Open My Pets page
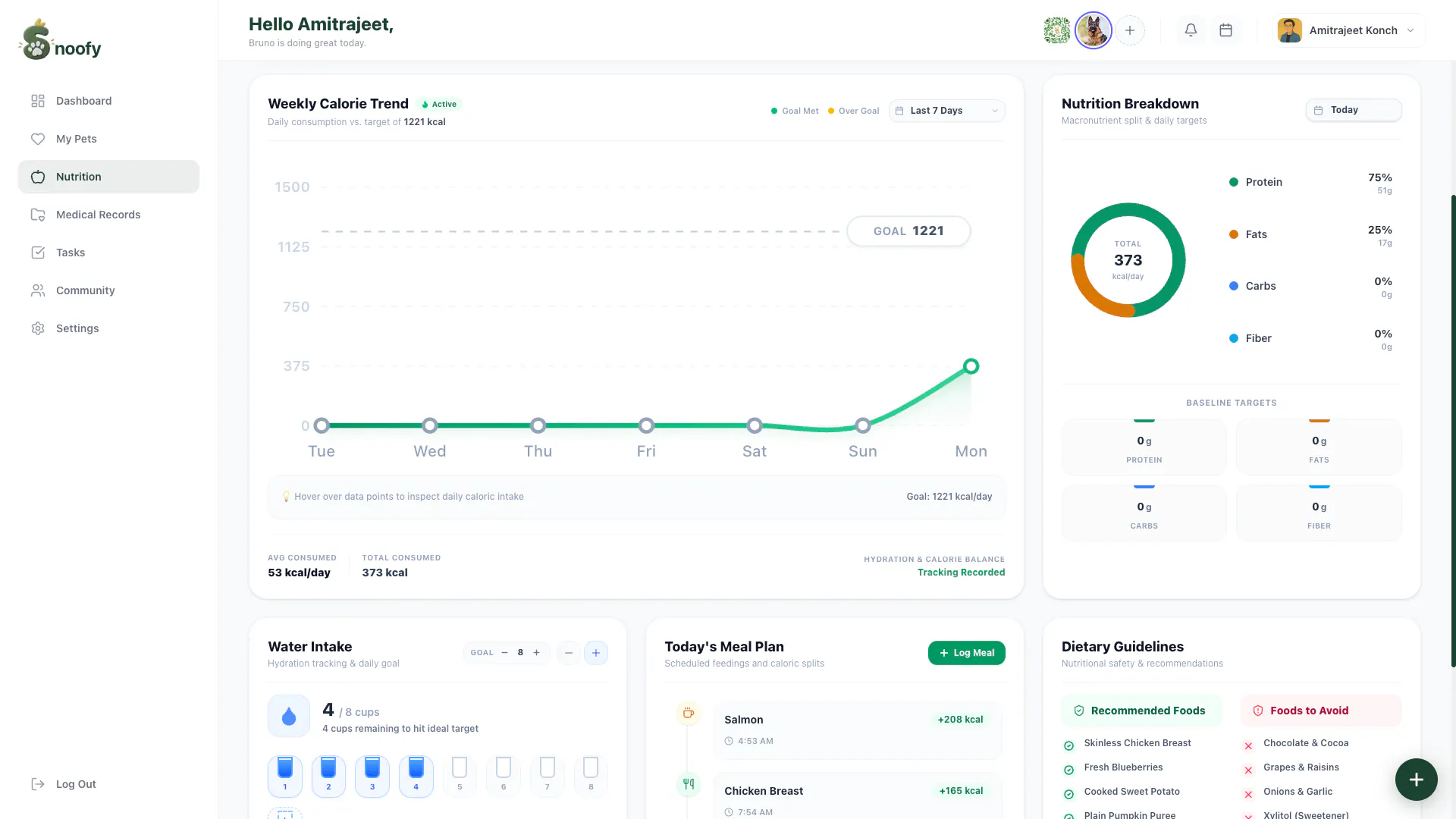1456x819 pixels. pyautogui.click(x=108, y=139)
